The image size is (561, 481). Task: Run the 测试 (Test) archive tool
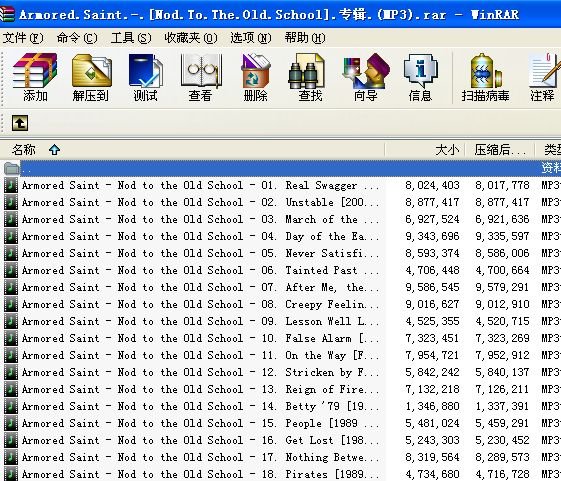145,77
